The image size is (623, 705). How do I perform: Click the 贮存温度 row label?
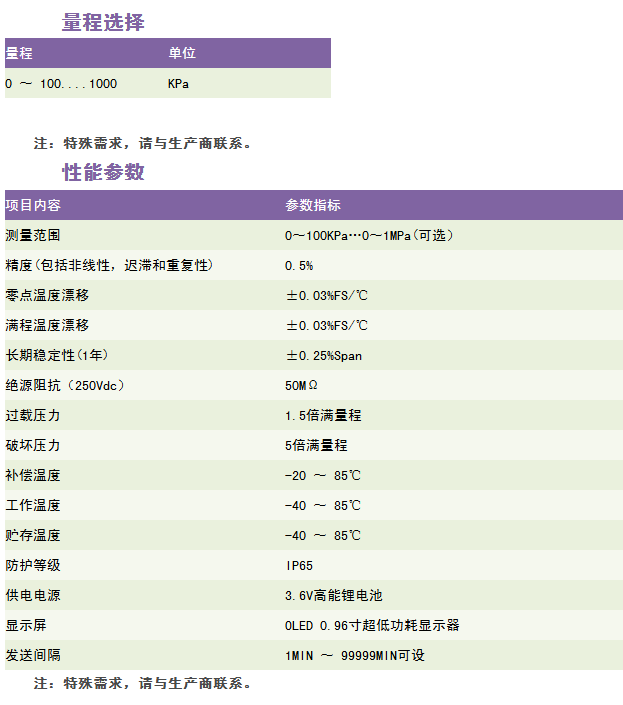coord(33,535)
